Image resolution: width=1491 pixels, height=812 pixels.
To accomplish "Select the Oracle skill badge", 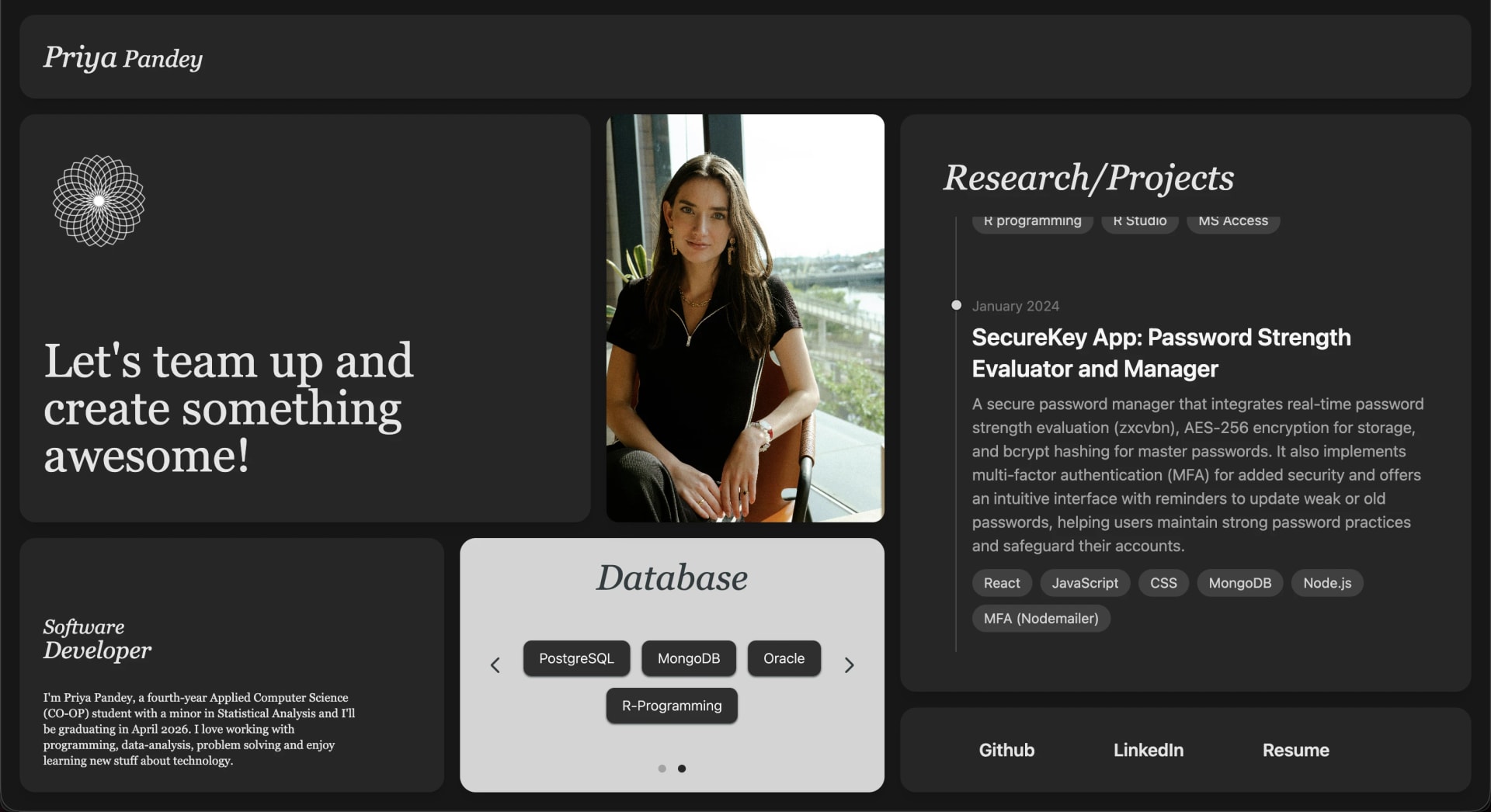I will [784, 658].
